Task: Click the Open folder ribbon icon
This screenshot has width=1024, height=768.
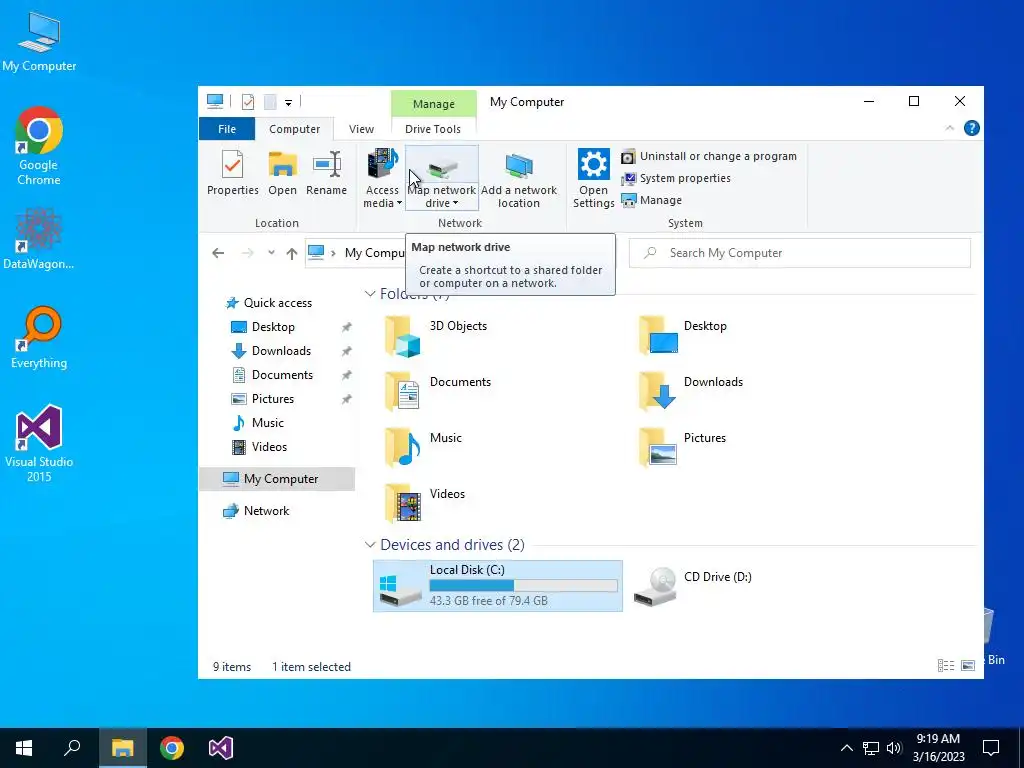Action: pyautogui.click(x=282, y=172)
